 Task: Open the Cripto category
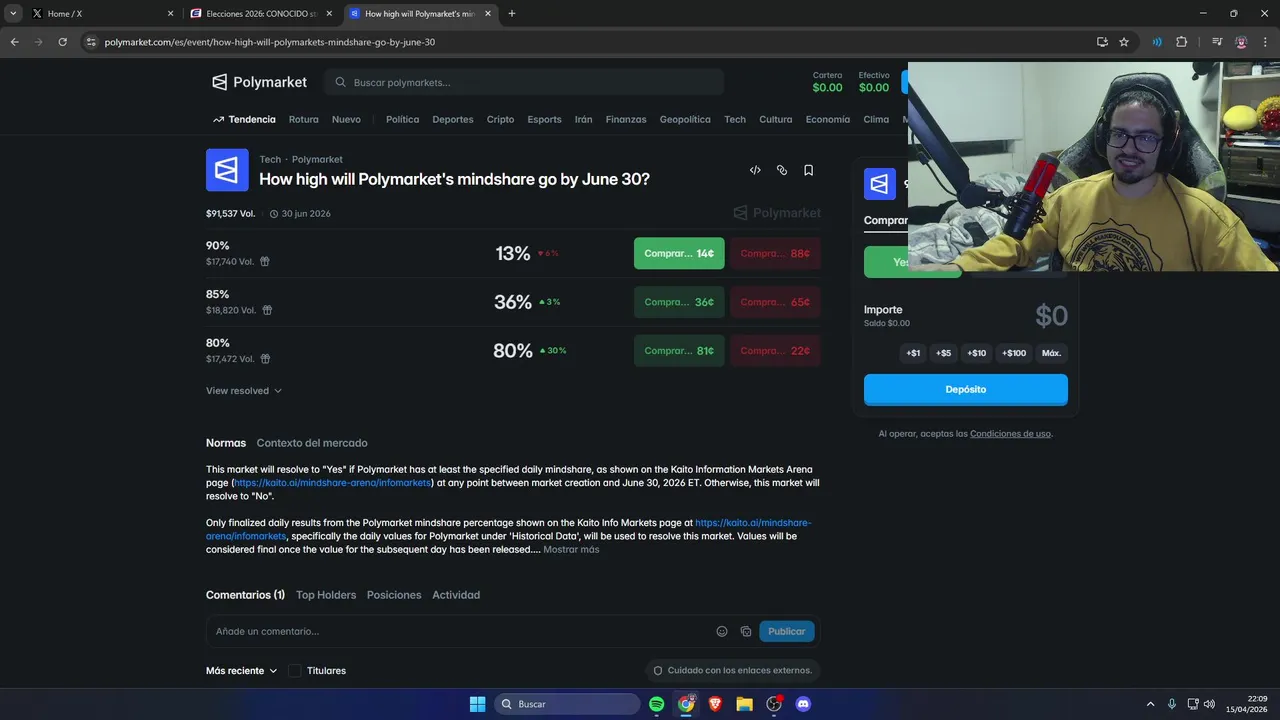tap(501, 119)
